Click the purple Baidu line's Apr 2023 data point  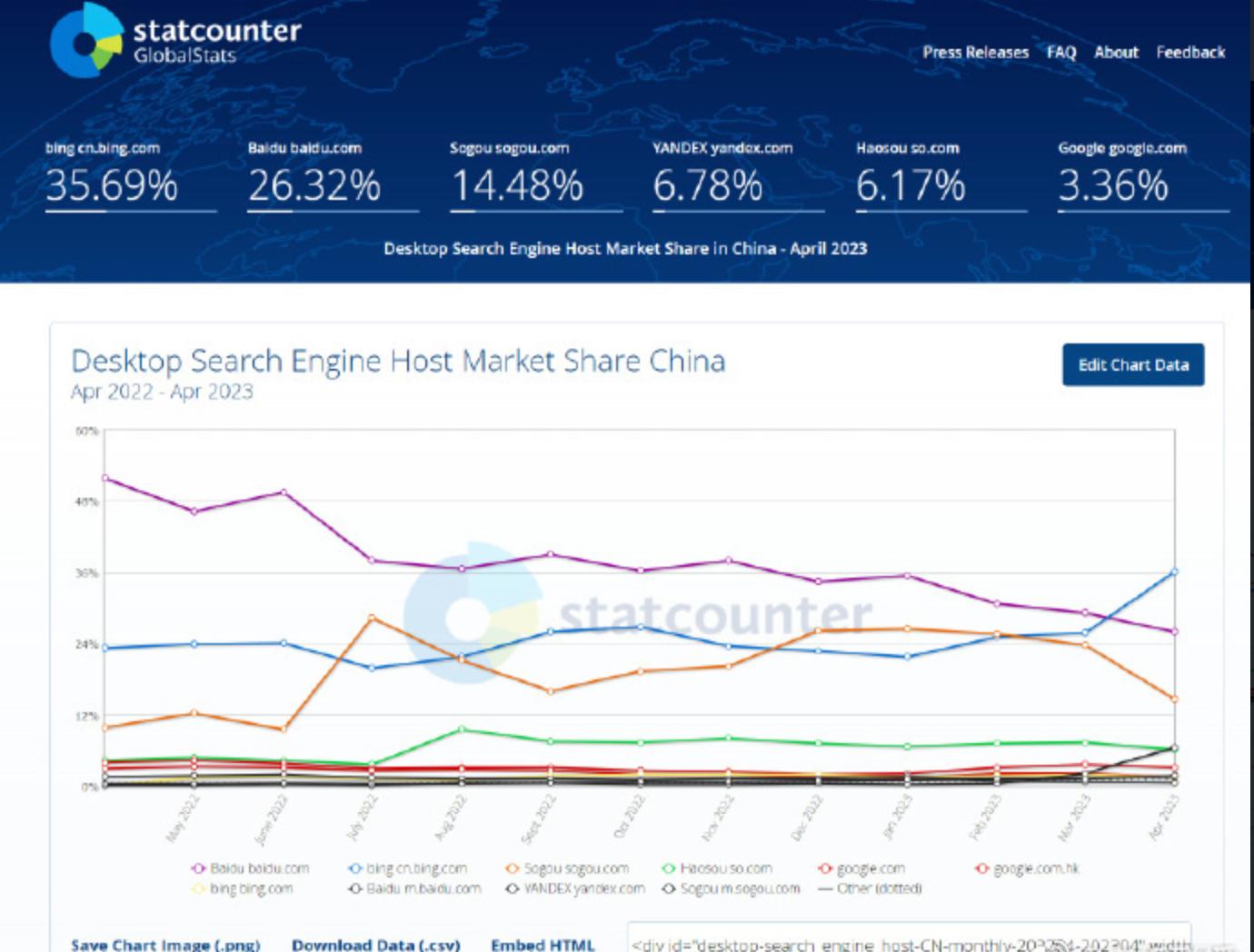[x=1174, y=631]
